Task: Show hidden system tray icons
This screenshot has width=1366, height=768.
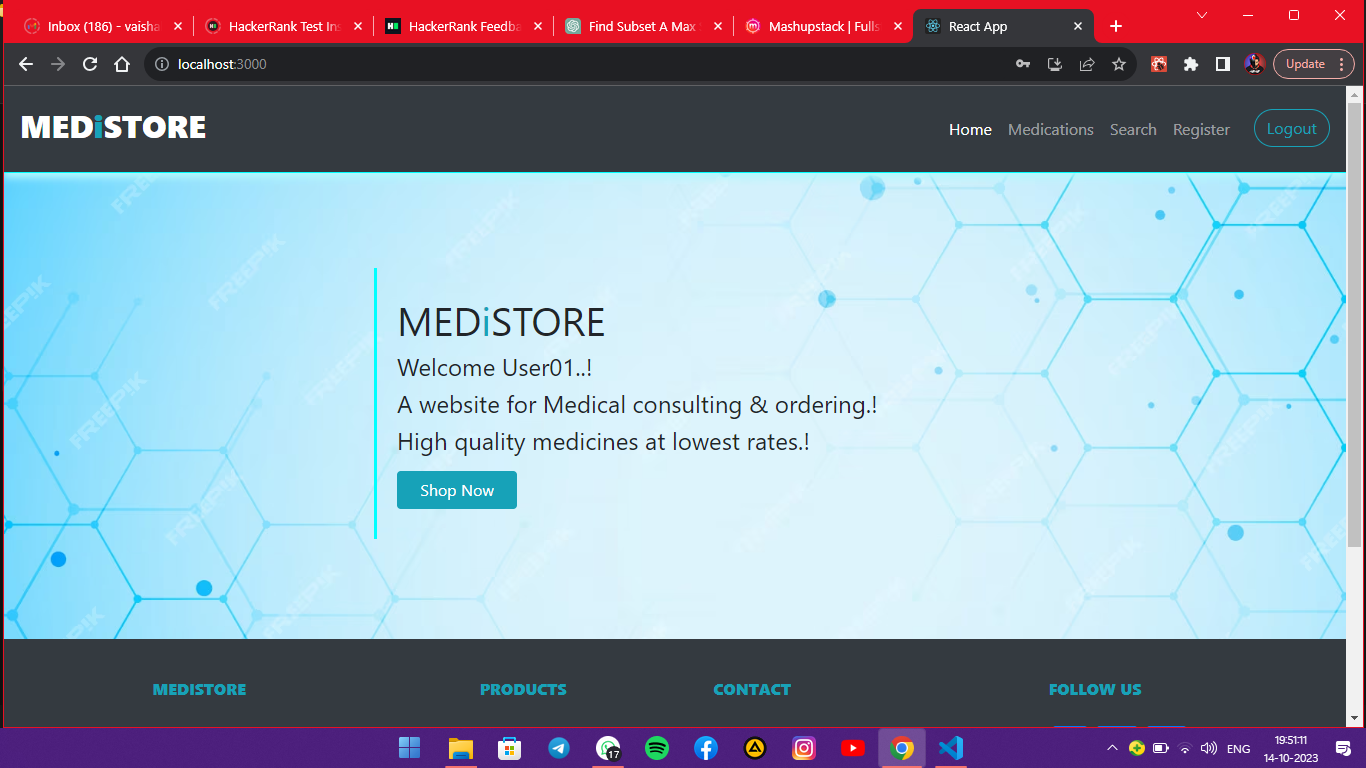Action: 1112,748
